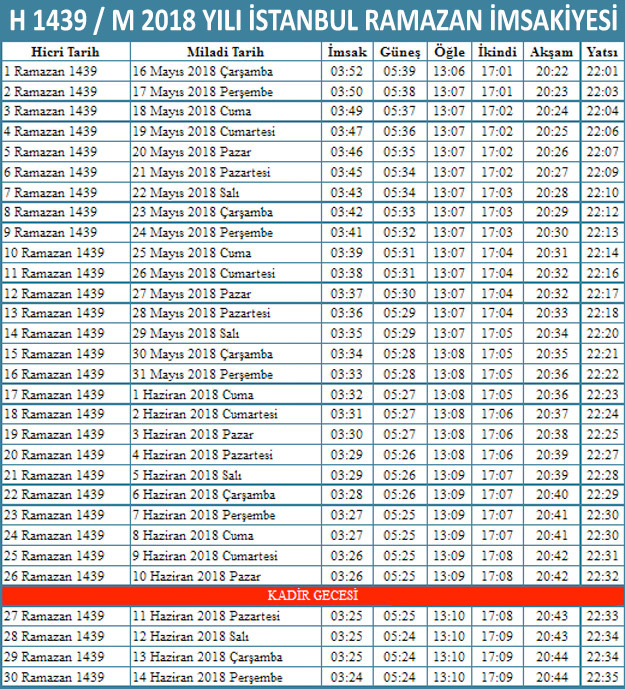The width and height of the screenshot is (625, 689).
Task: Select the 22:35 Yatsı time
Action: coord(601,677)
